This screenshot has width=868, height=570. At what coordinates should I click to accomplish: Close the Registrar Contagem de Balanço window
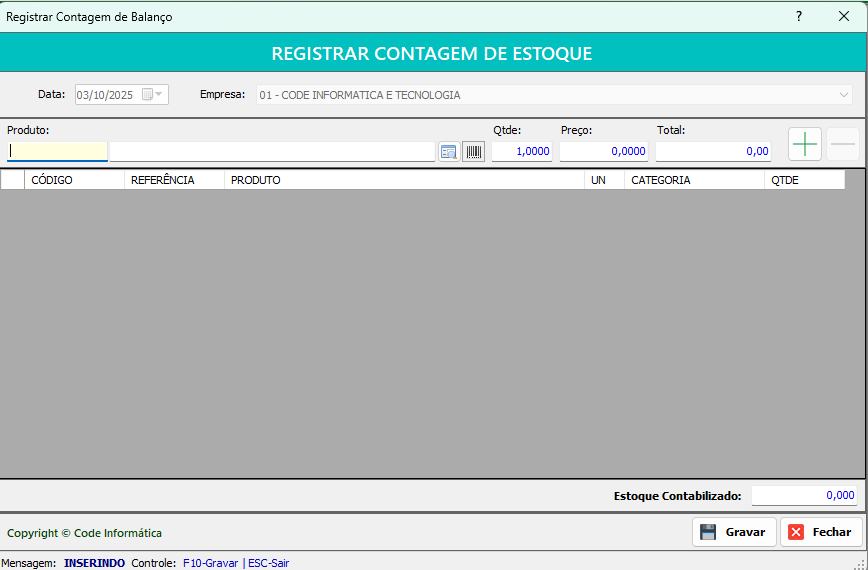(x=844, y=16)
